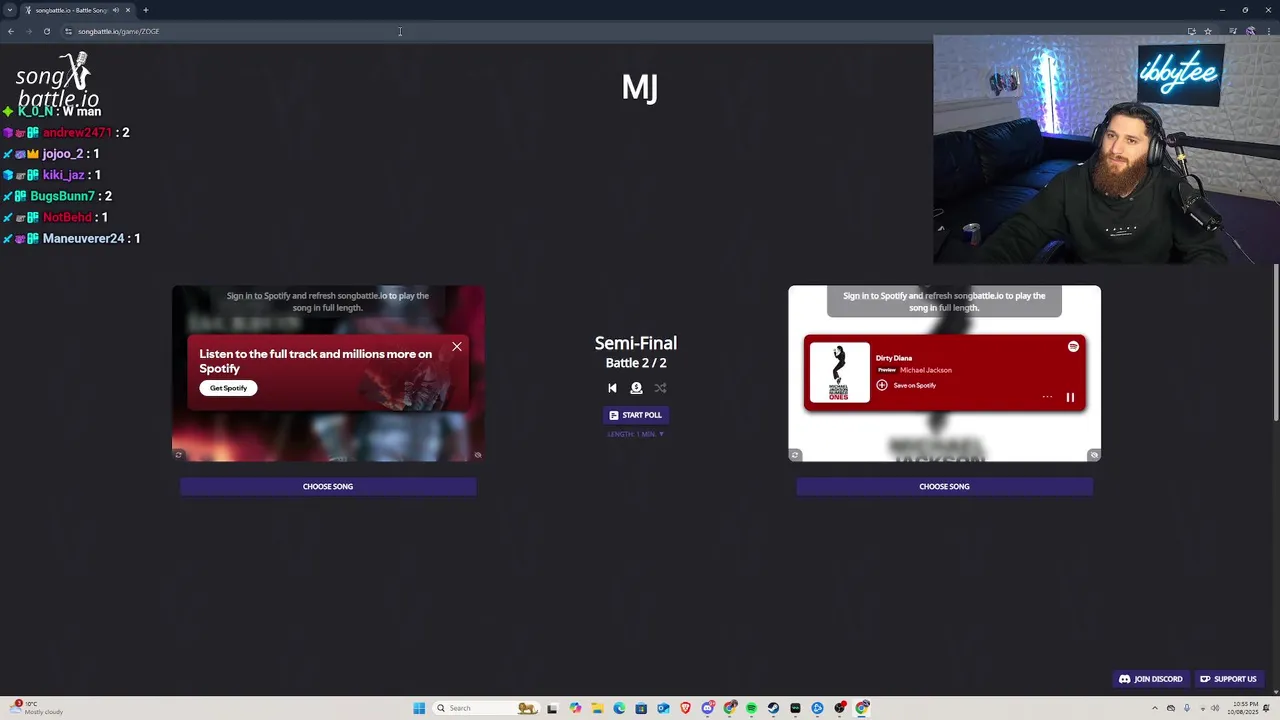Image resolution: width=1280 pixels, height=720 pixels.
Task: Open the Microsoft Edge taskbar icon
Action: pyautogui.click(x=619, y=708)
